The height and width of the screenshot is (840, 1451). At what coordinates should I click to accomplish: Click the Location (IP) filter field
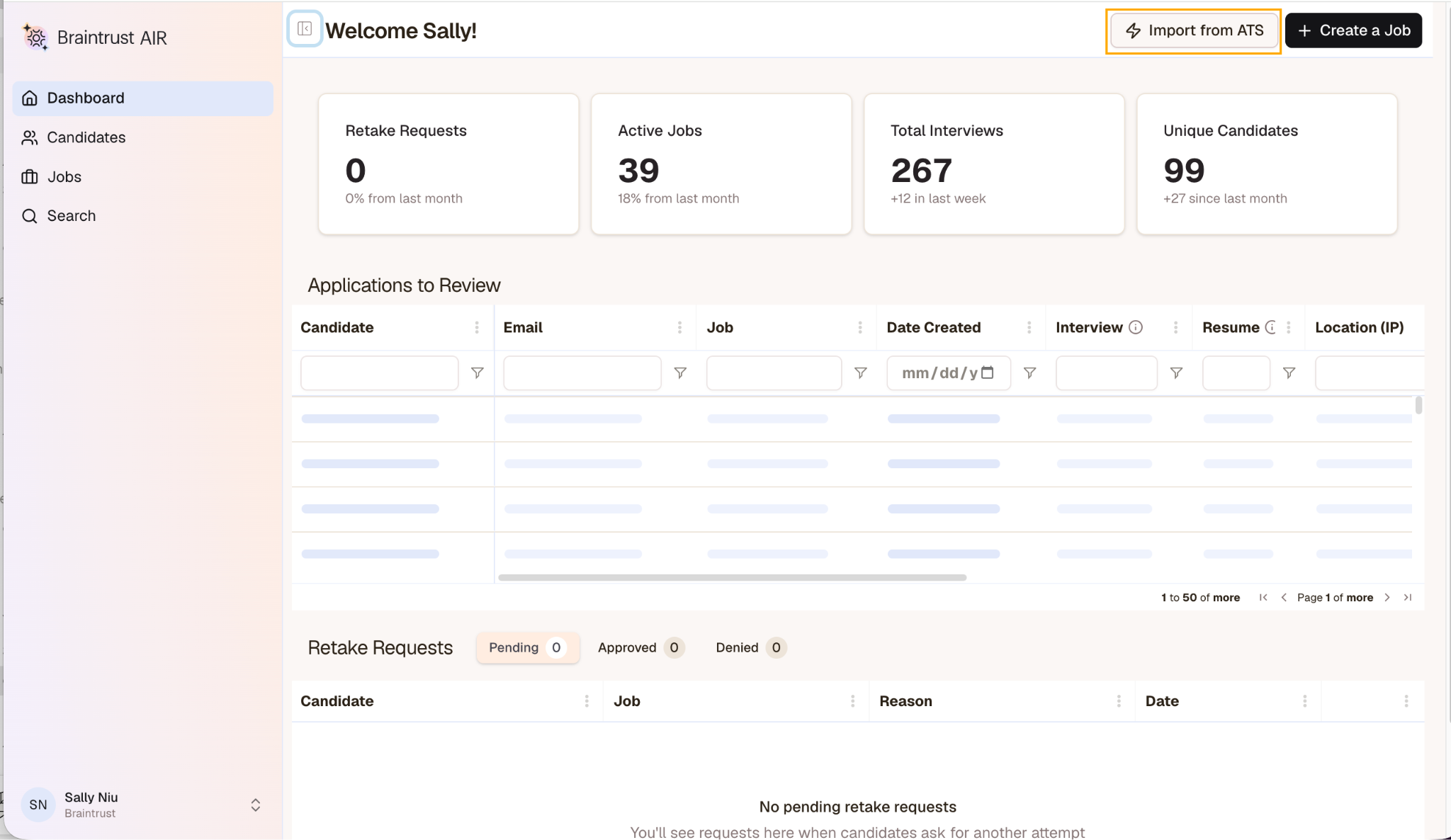pos(1370,373)
